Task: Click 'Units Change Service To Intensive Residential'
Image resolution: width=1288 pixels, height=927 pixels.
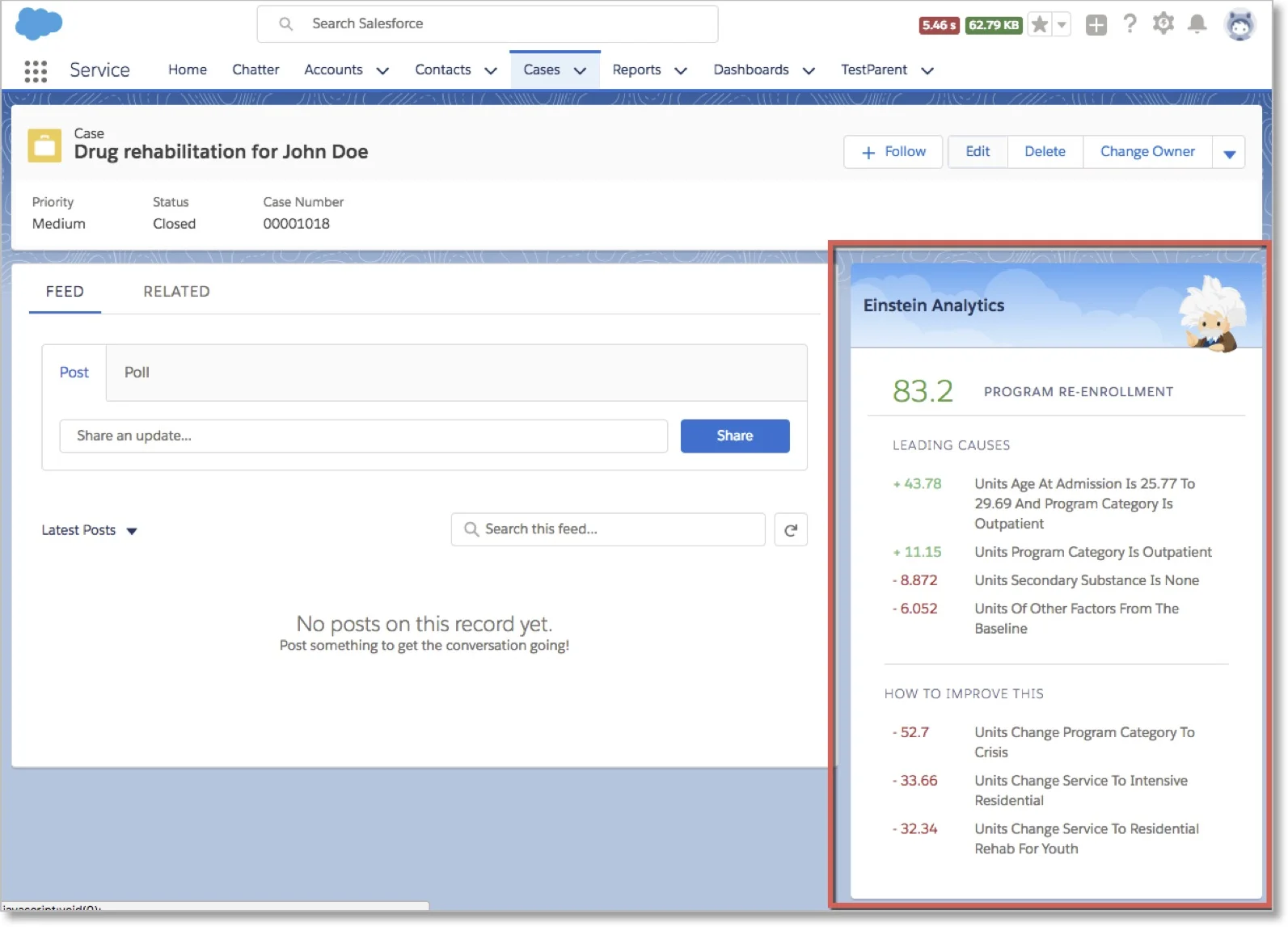Action: (1081, 791)
